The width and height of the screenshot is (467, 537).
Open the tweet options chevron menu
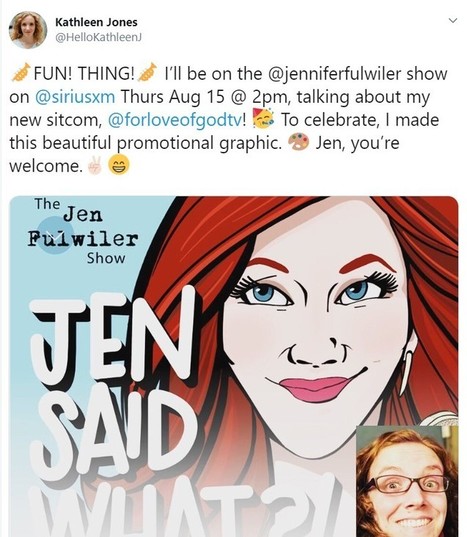(453, 21)
